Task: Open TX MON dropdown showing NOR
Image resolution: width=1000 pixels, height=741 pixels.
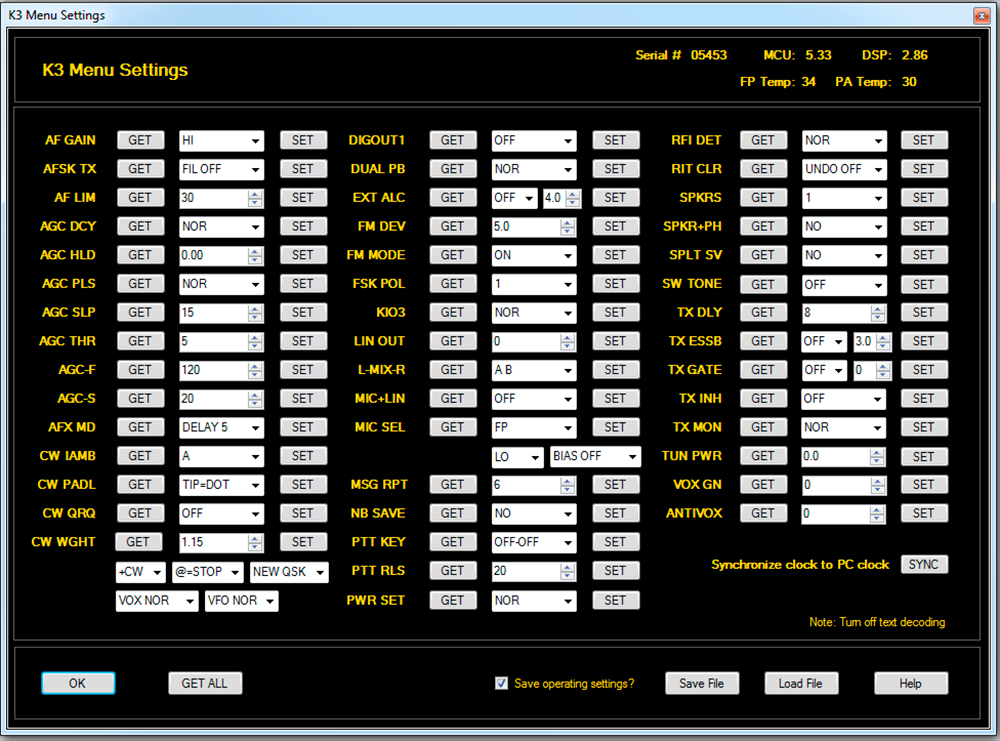Action: coord(844,427)
